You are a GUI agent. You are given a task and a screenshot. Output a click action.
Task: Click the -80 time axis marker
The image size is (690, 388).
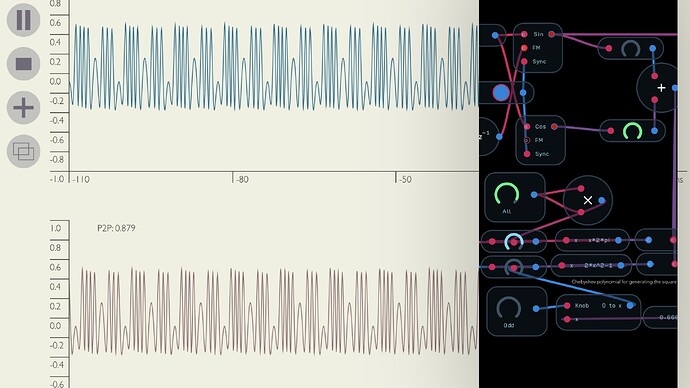tap(242, 179)
